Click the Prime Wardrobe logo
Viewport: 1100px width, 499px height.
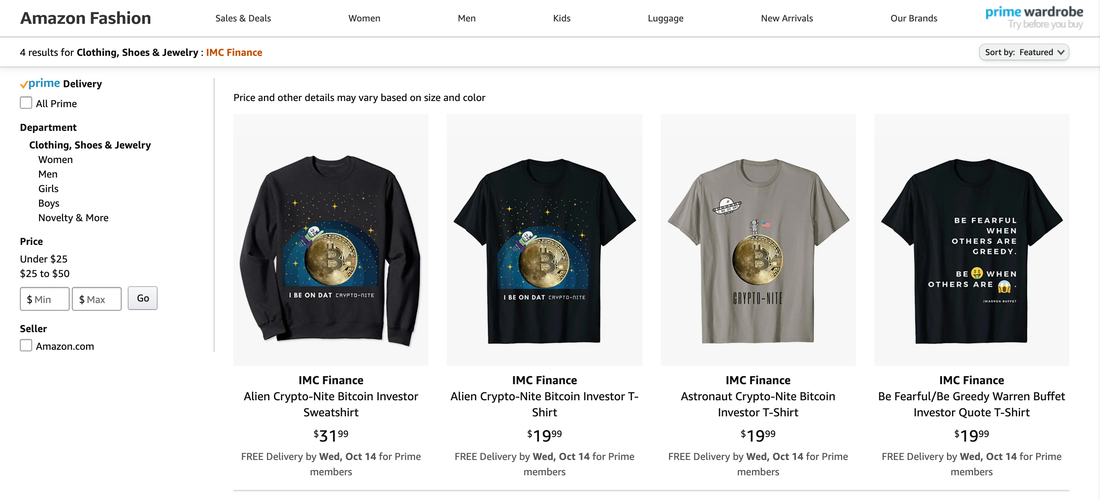[1033, 17]
